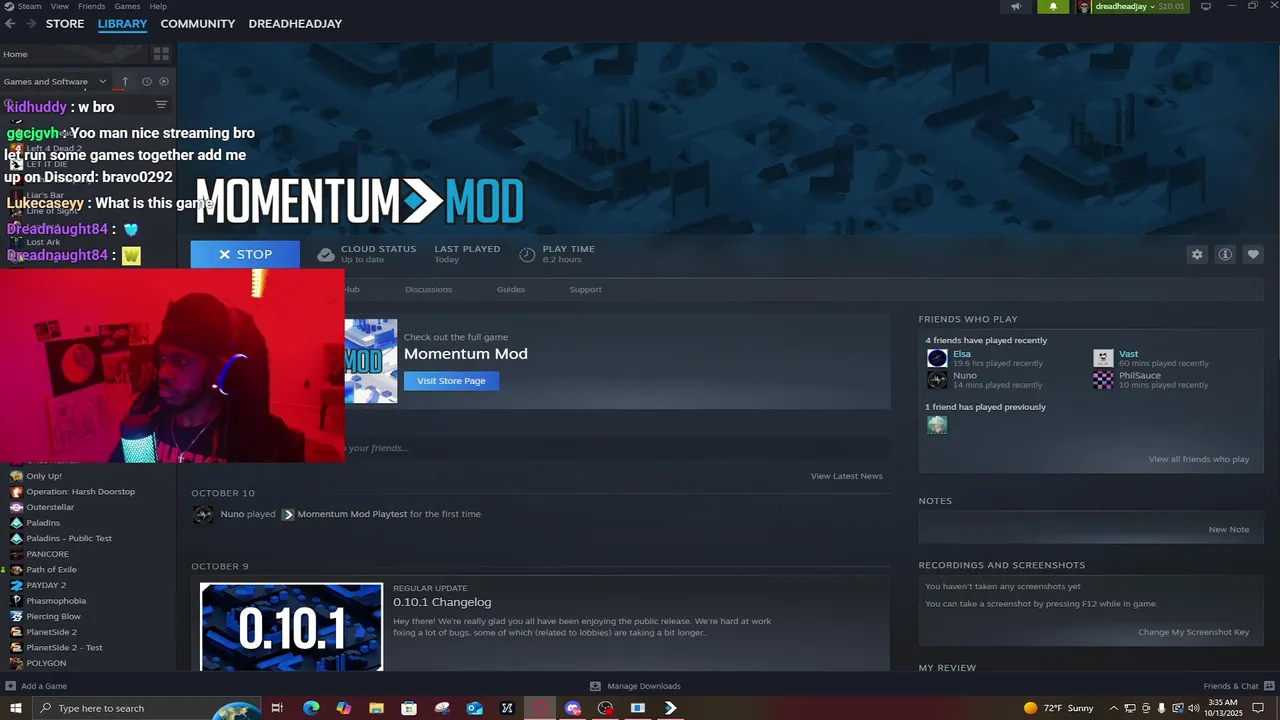Image resolution: width=1280 pixels, height=720 pixels.
Task: Toggle collections grid view icon
Action: coord(161,54)
